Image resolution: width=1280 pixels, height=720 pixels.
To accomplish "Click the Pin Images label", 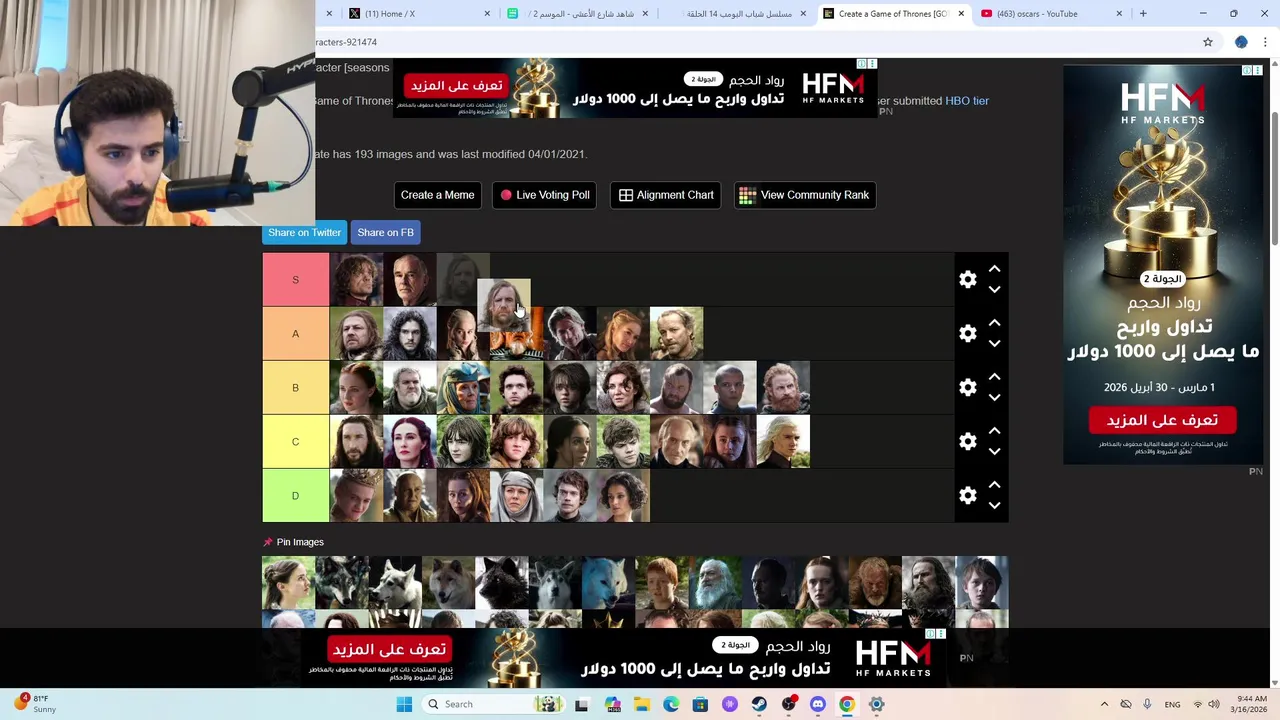I will pyautogui.click(x=300, y=542).
